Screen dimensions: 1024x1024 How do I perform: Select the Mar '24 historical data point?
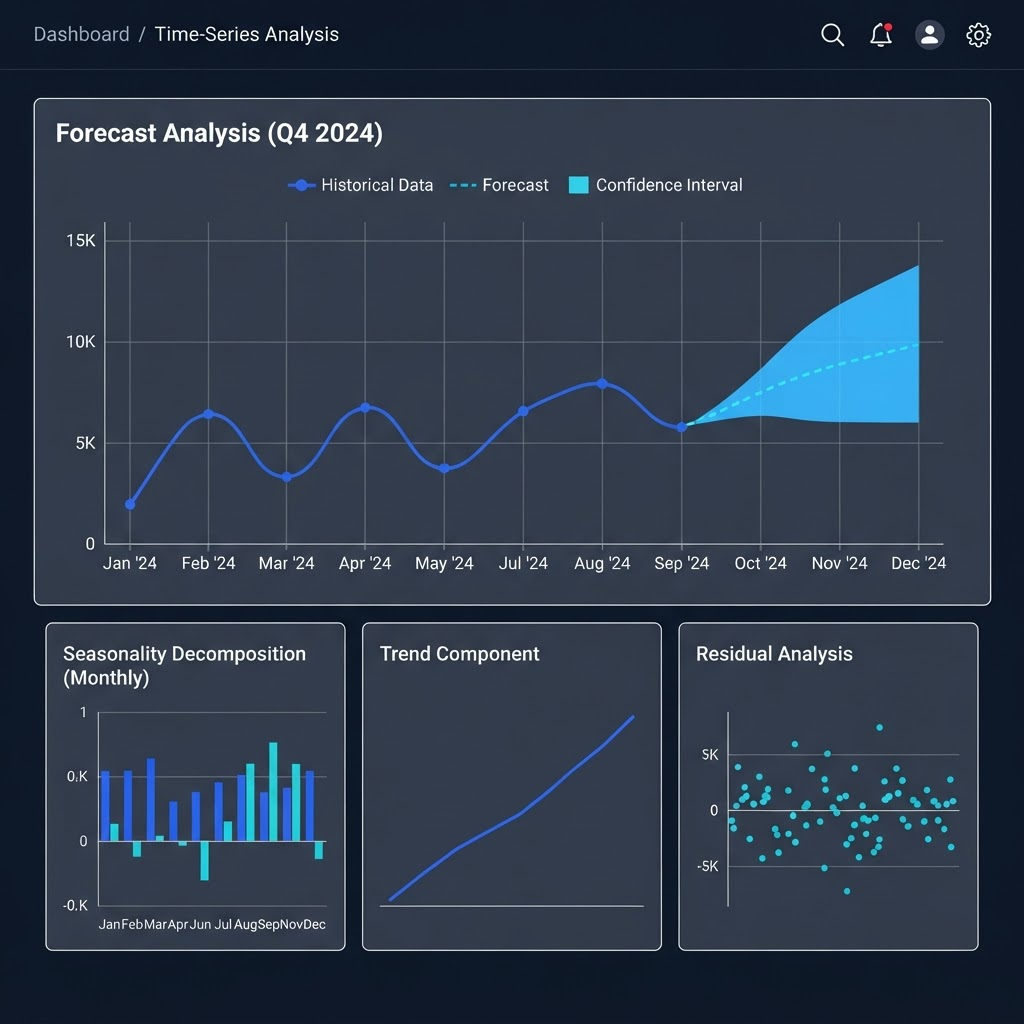(x=287, y=477)
